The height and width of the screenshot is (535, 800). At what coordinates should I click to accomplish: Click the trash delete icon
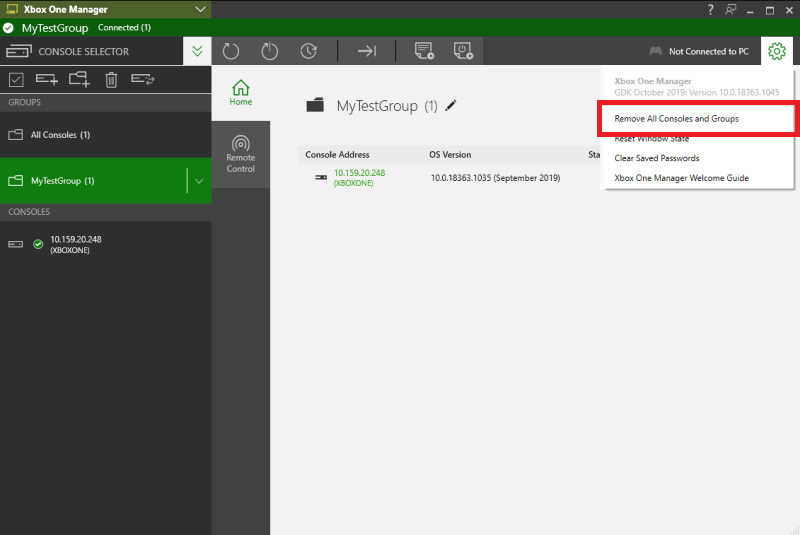pos(111,80)
